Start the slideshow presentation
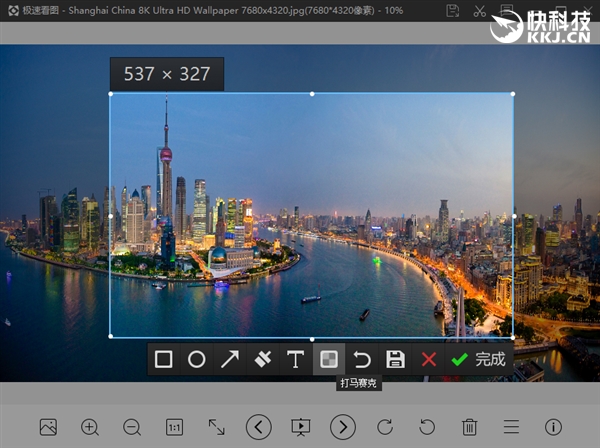This screenshot has height=448, width=600. tap(300, 427)
